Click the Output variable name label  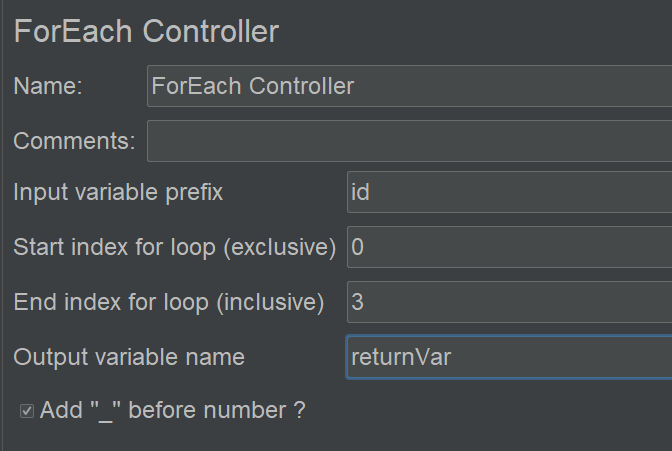[129, 357]
